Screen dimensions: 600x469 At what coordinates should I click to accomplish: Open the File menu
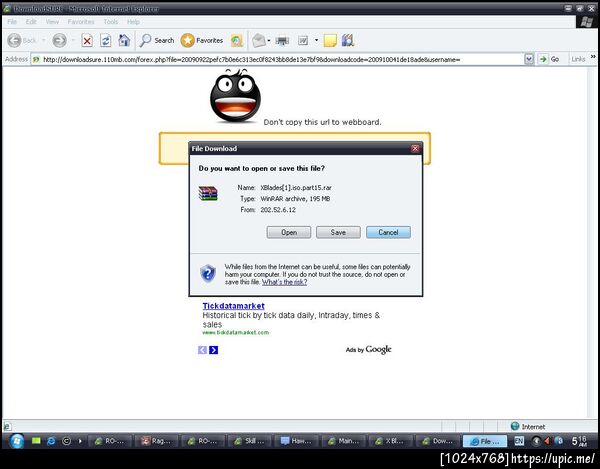click(x=12, y=22)
